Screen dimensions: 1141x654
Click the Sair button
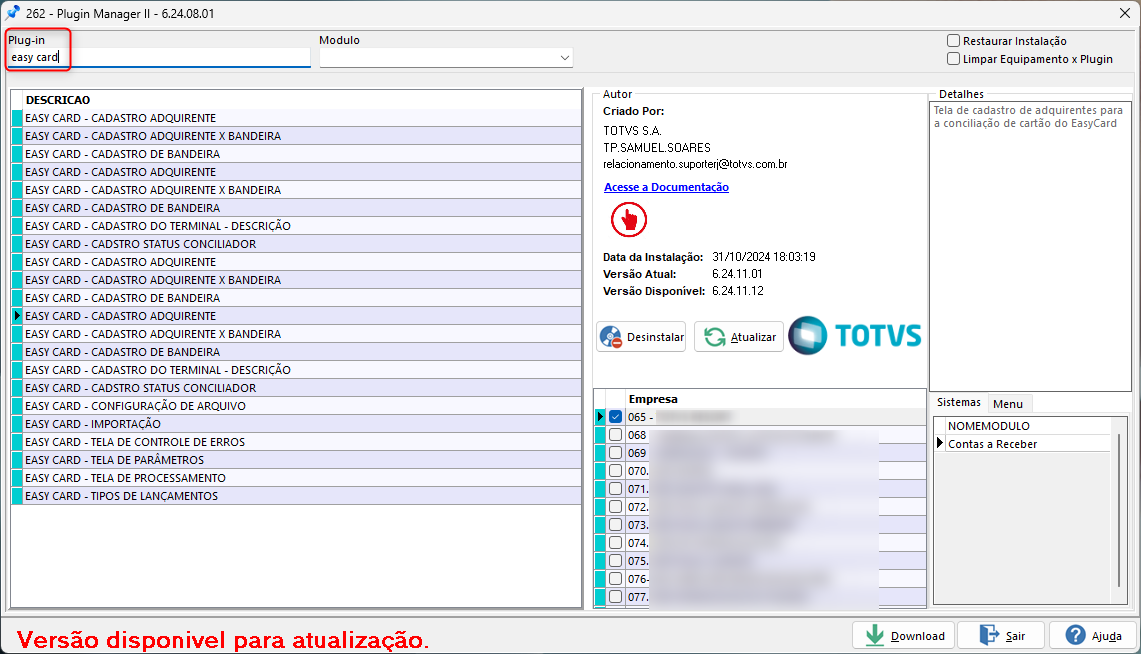pos(1001,636)
